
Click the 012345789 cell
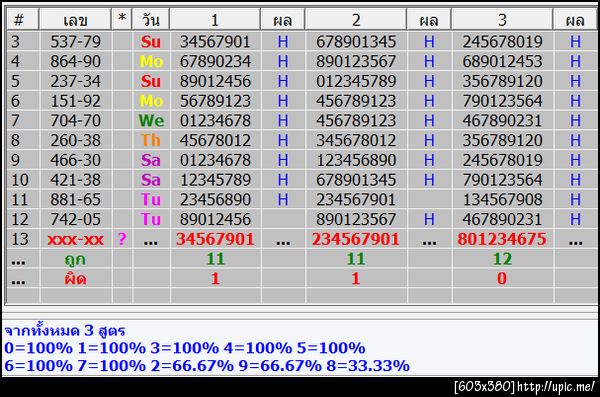[x=356, y=81]
